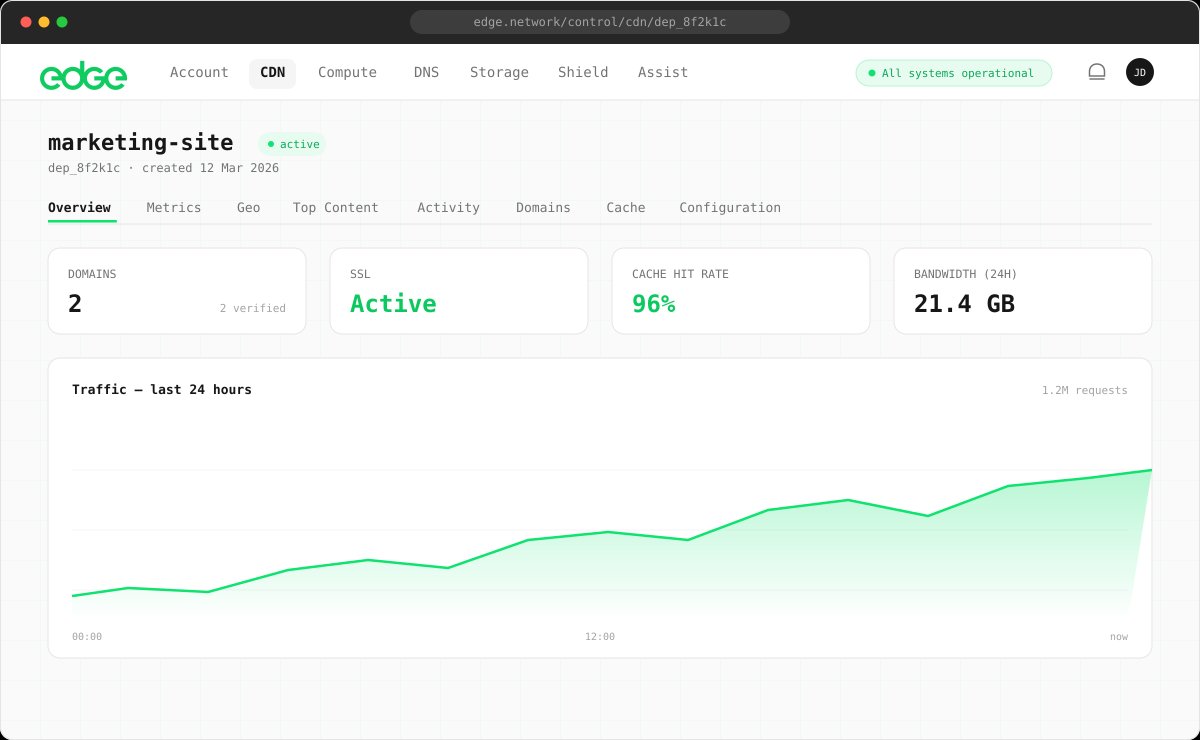Click the red close window button
The image size is (1200, 740).
[26, 22]
